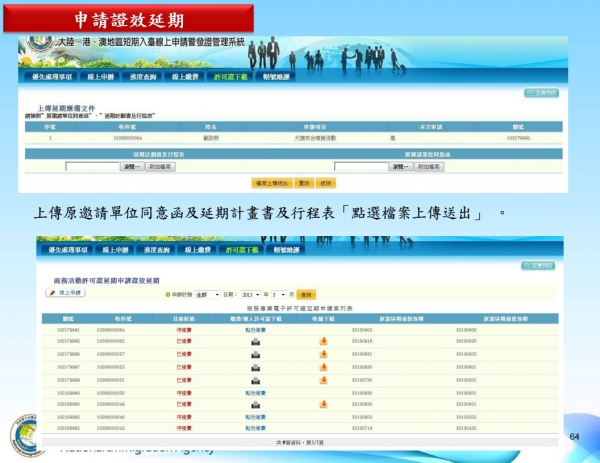
Task: Click the left file path input field
Action: coord(93,167)
